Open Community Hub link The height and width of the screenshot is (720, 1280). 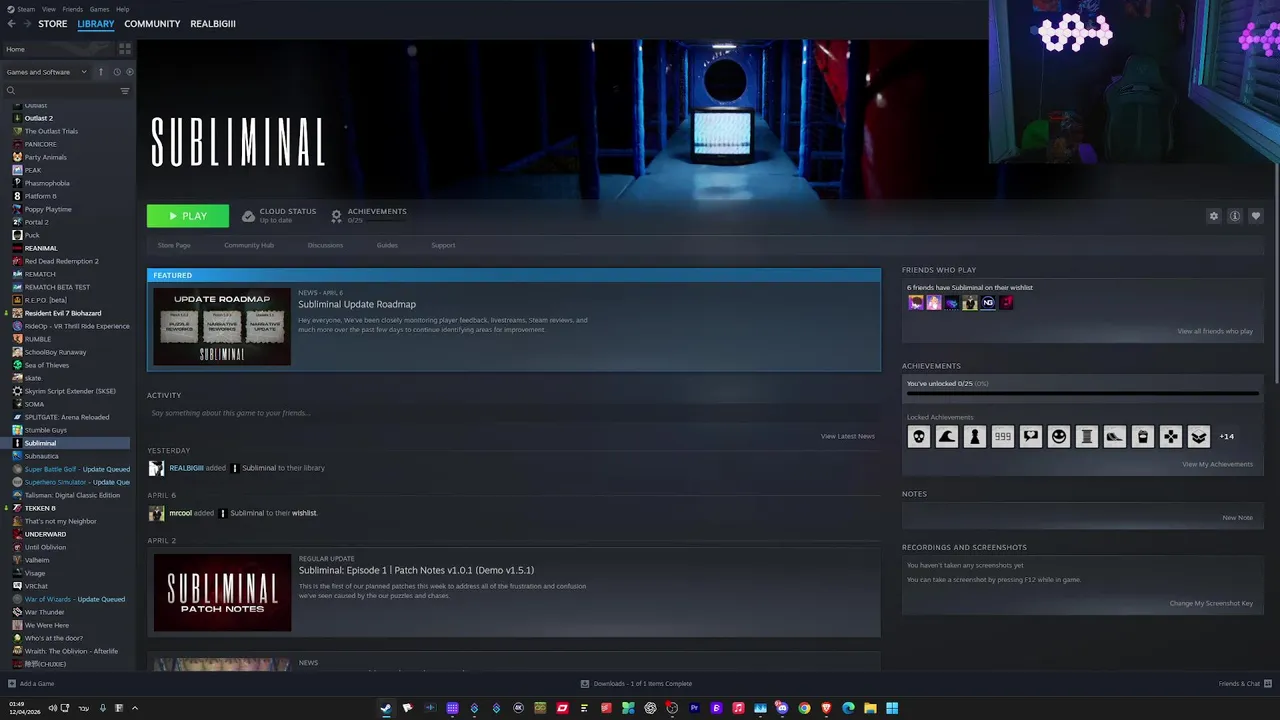click(x=249, y=245)
